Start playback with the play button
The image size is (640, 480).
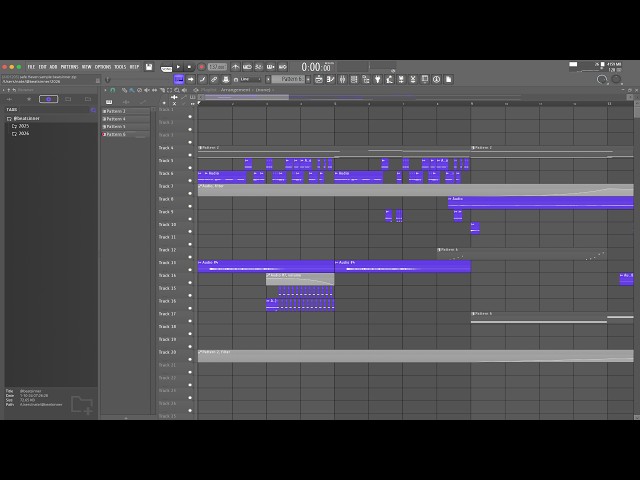[178, 67]
